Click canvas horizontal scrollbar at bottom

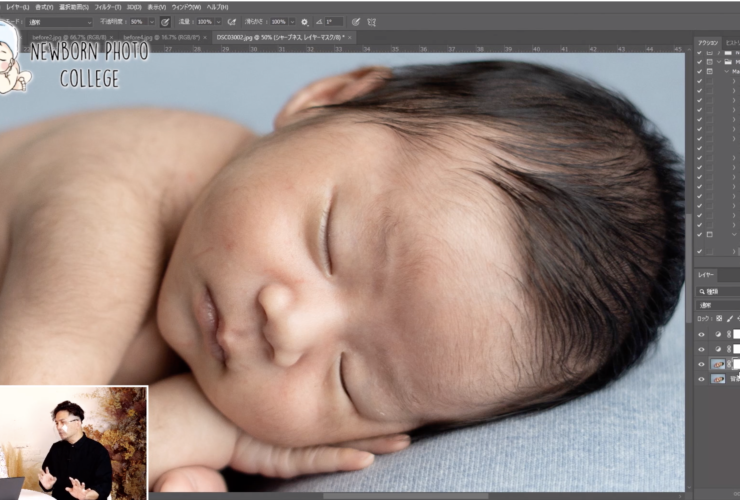pos(406,496)
